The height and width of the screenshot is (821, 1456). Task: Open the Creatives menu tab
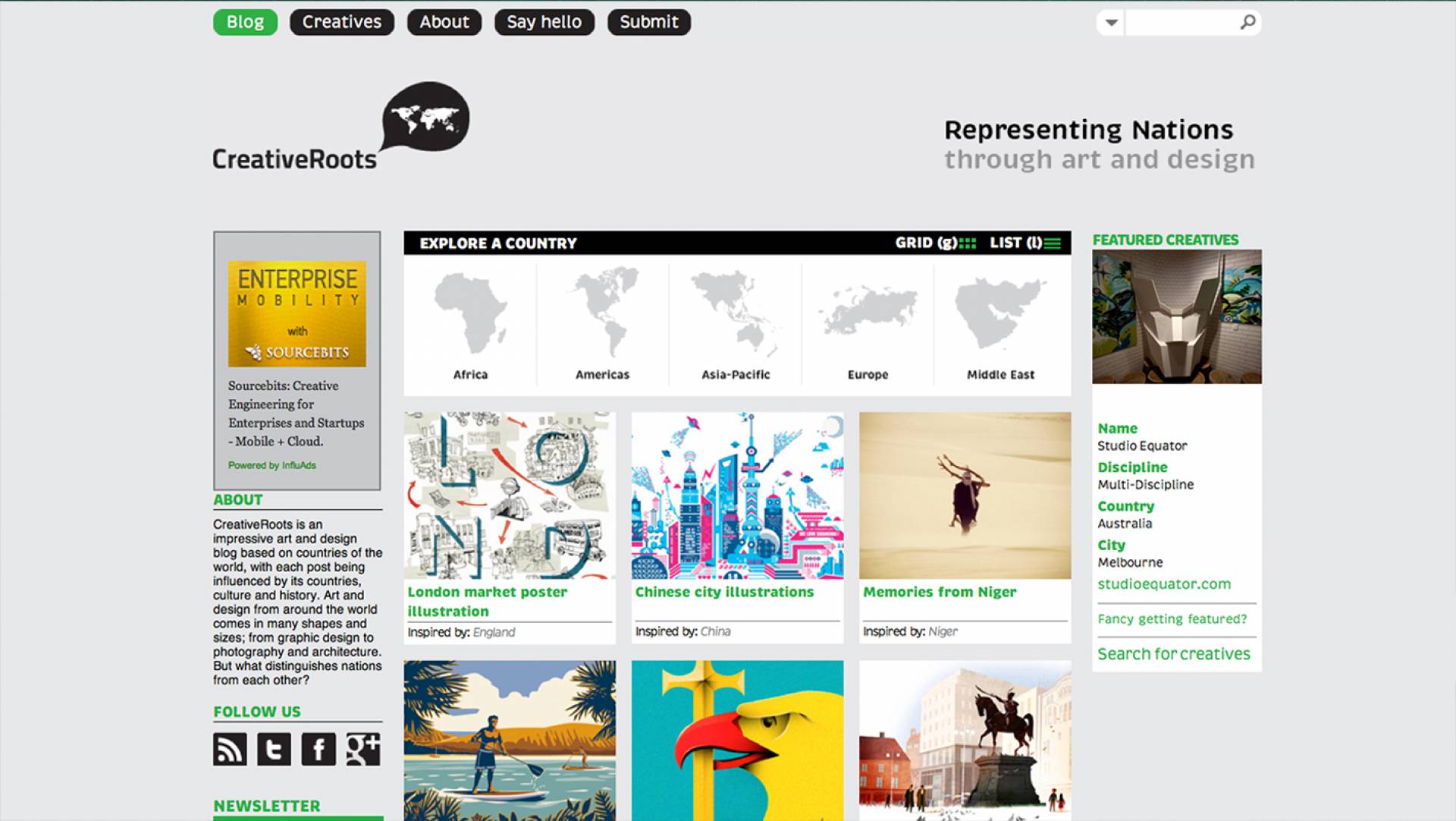coord(342,22)
